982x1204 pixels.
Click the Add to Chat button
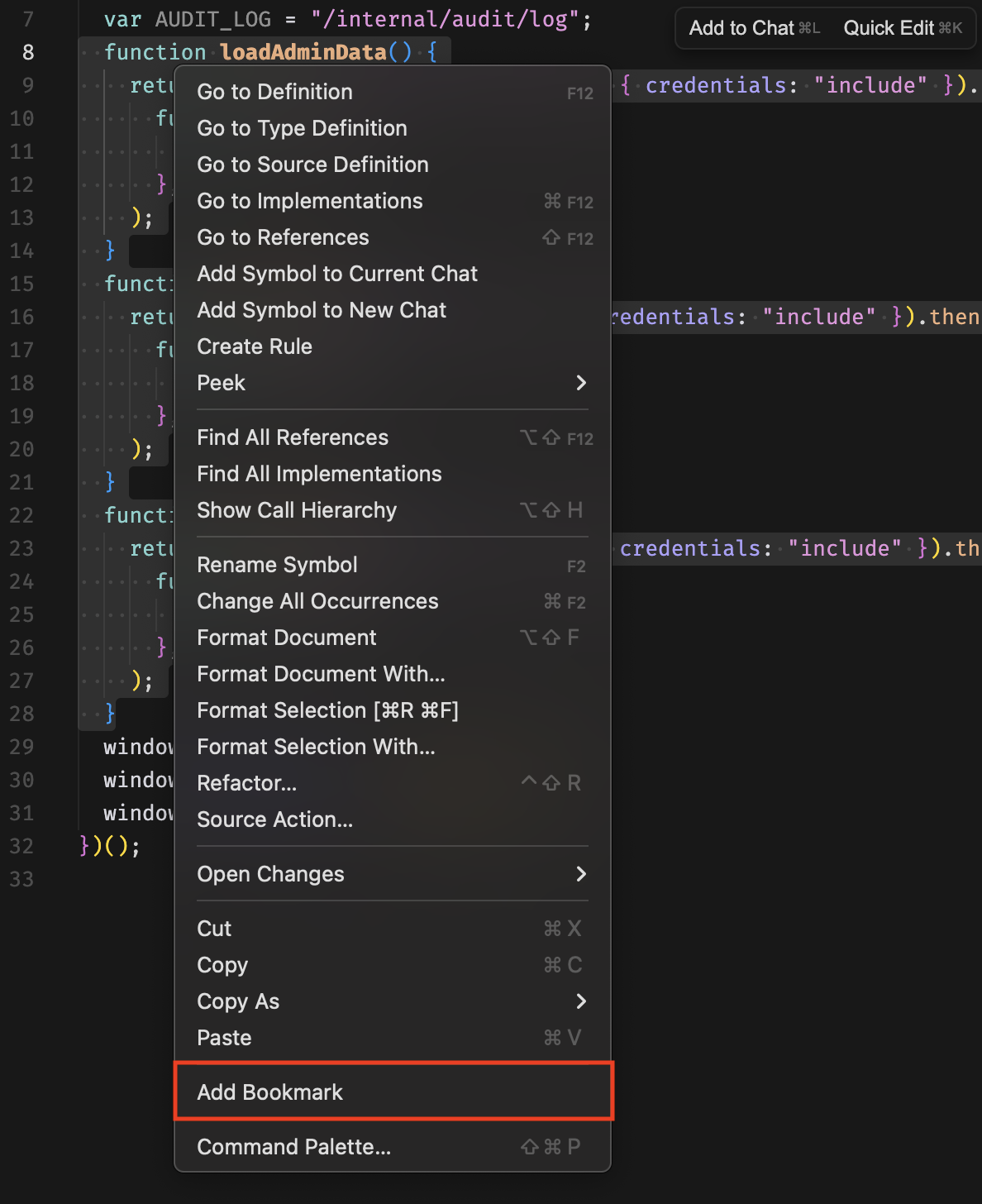(754, 28)
